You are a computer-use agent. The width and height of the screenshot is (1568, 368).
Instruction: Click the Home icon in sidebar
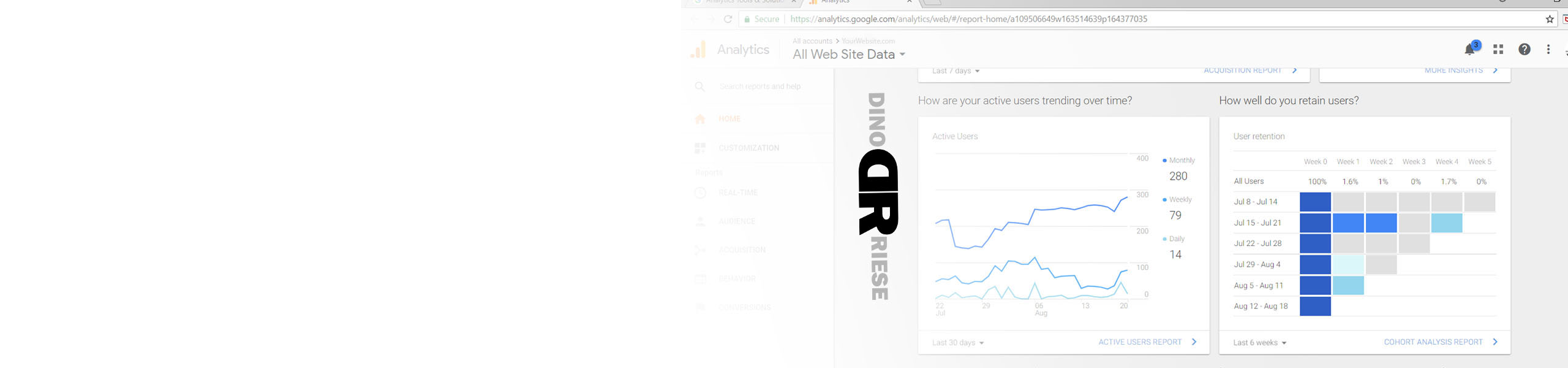tap(701, 119)
